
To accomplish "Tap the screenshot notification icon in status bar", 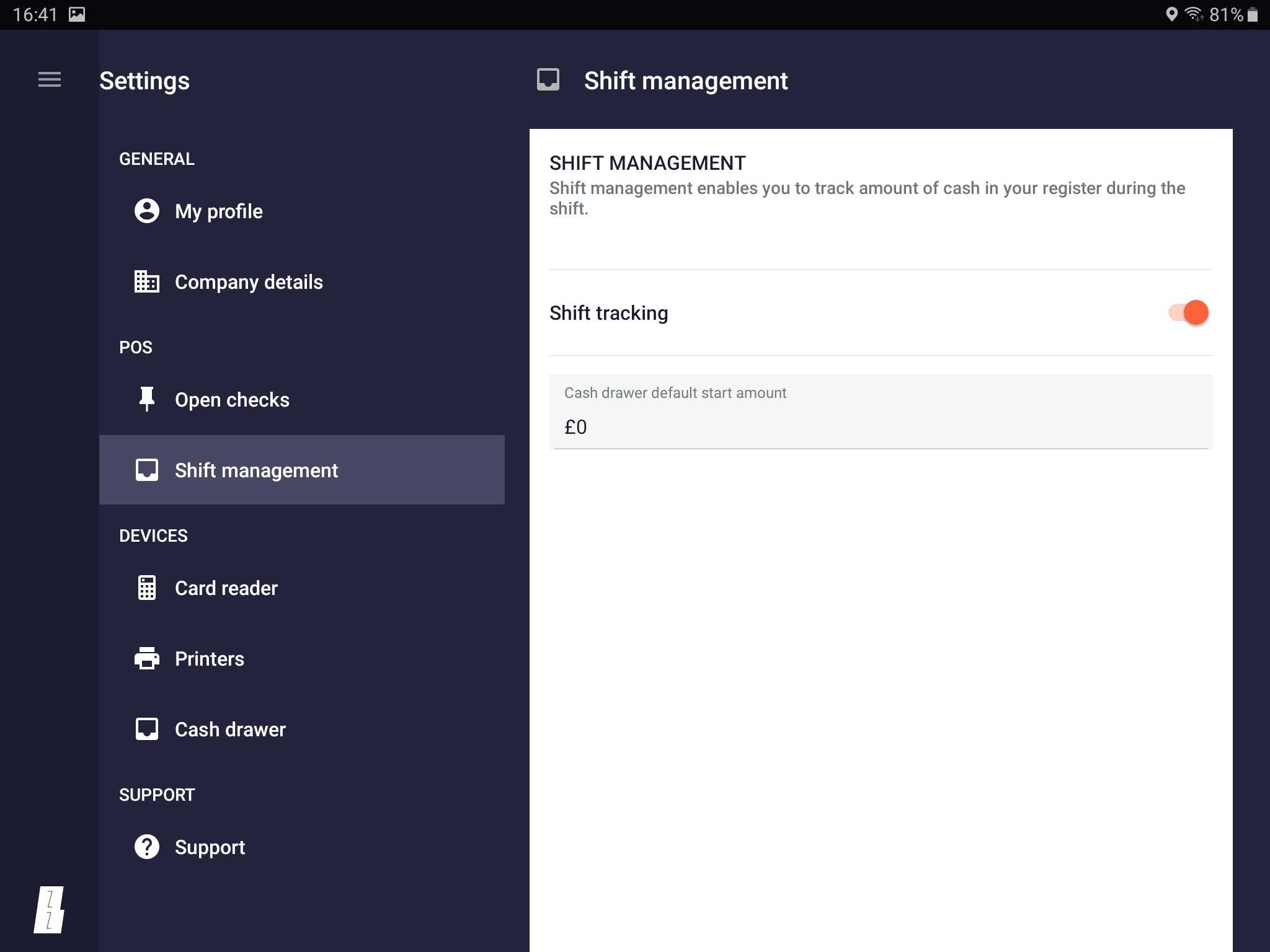I will coord(77,14).
